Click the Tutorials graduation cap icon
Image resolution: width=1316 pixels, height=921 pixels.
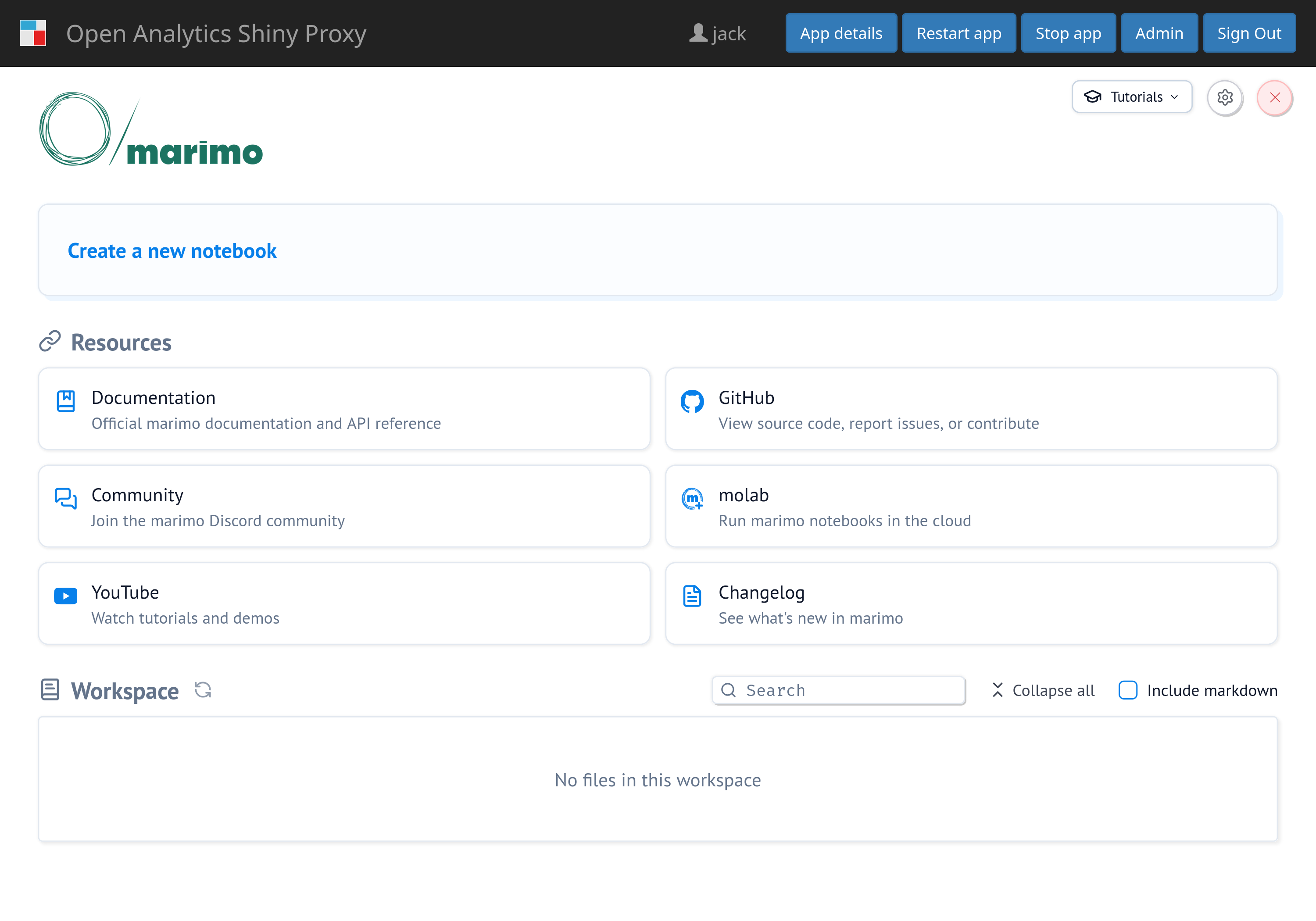pyautogui.click(x=1092, y=97)
